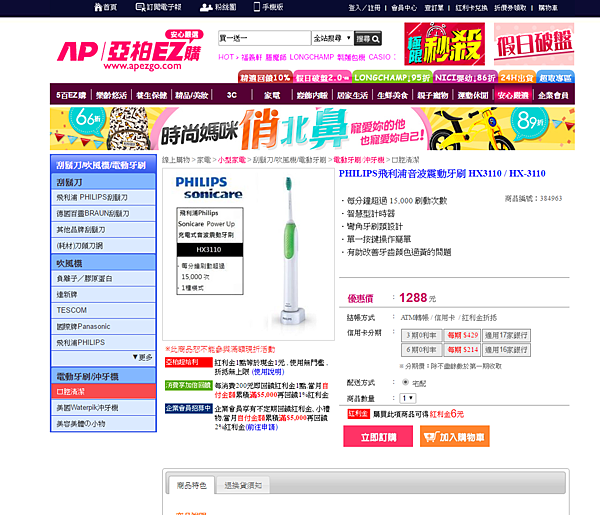Open the LONGCHAMP 95折 promo tab
Viewport: 600px width, 515px height.
(x=392, y=77)
